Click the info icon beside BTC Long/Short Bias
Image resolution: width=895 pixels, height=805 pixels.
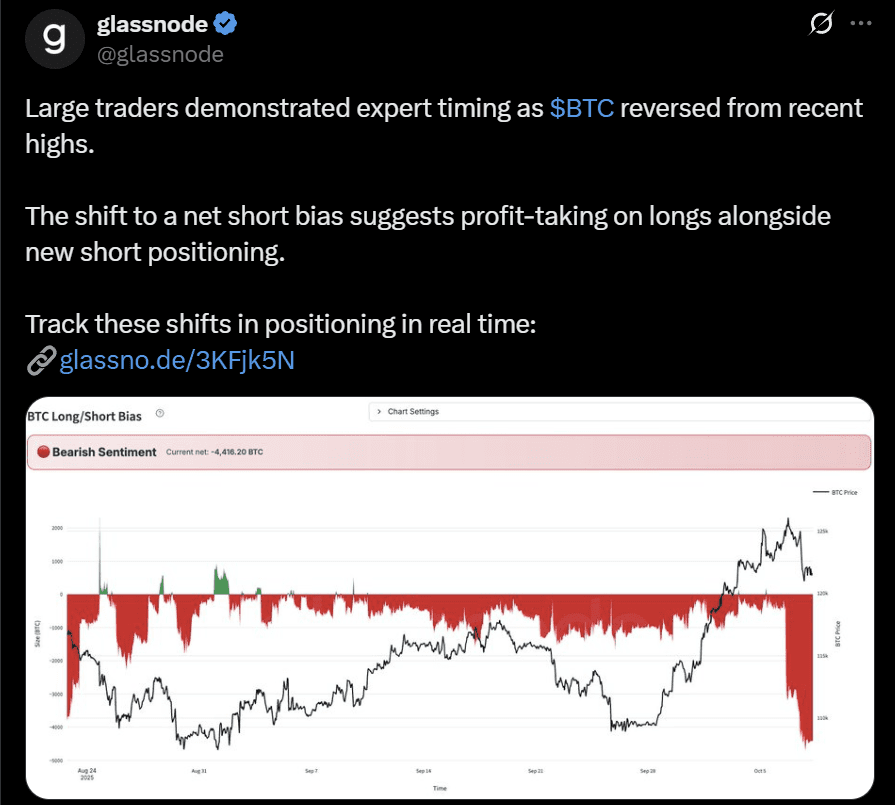point(160,412)
